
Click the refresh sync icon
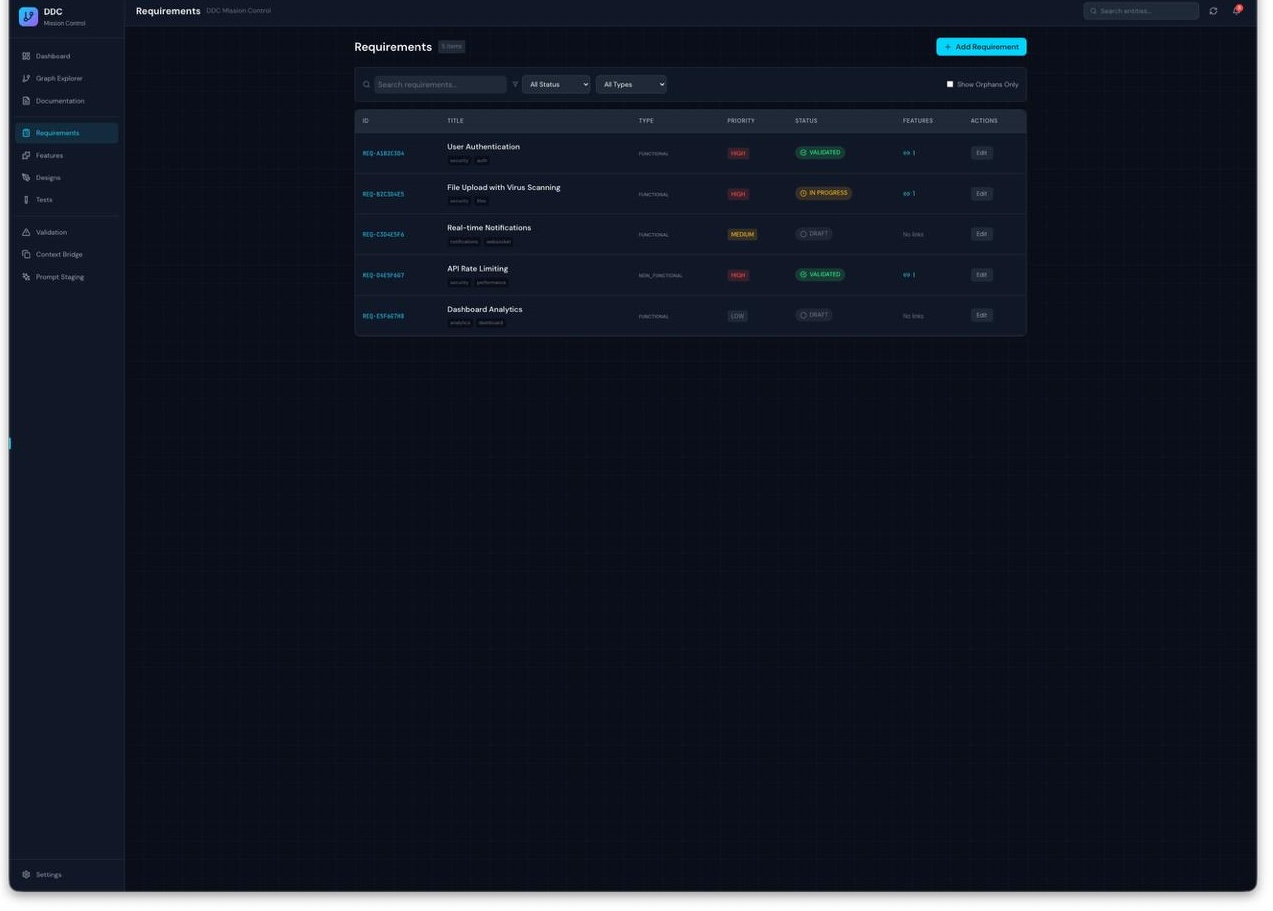[x=1213, y=11]
